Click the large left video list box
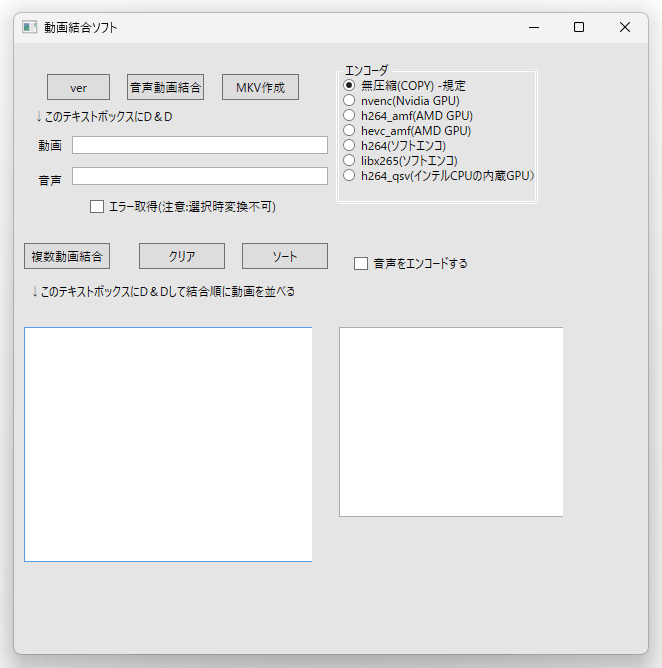 168,444
